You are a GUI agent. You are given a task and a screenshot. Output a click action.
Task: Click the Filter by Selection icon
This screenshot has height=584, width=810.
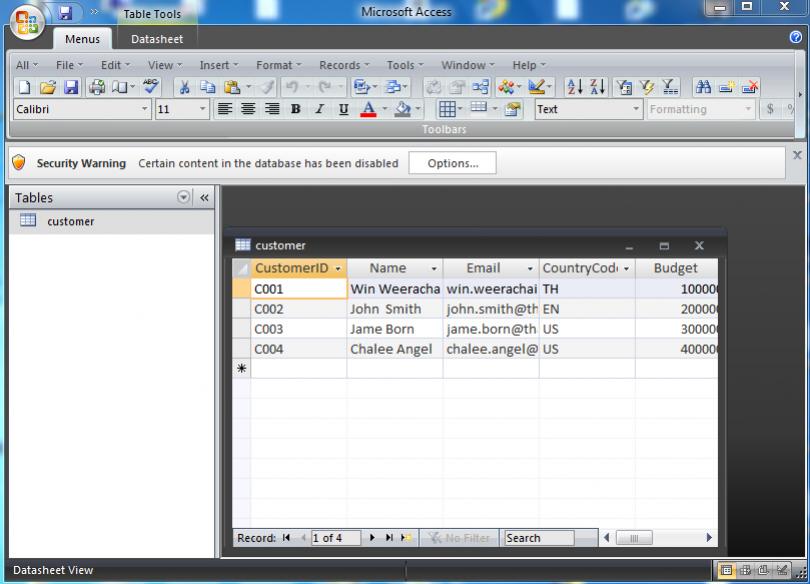click(x=625, y=87)
